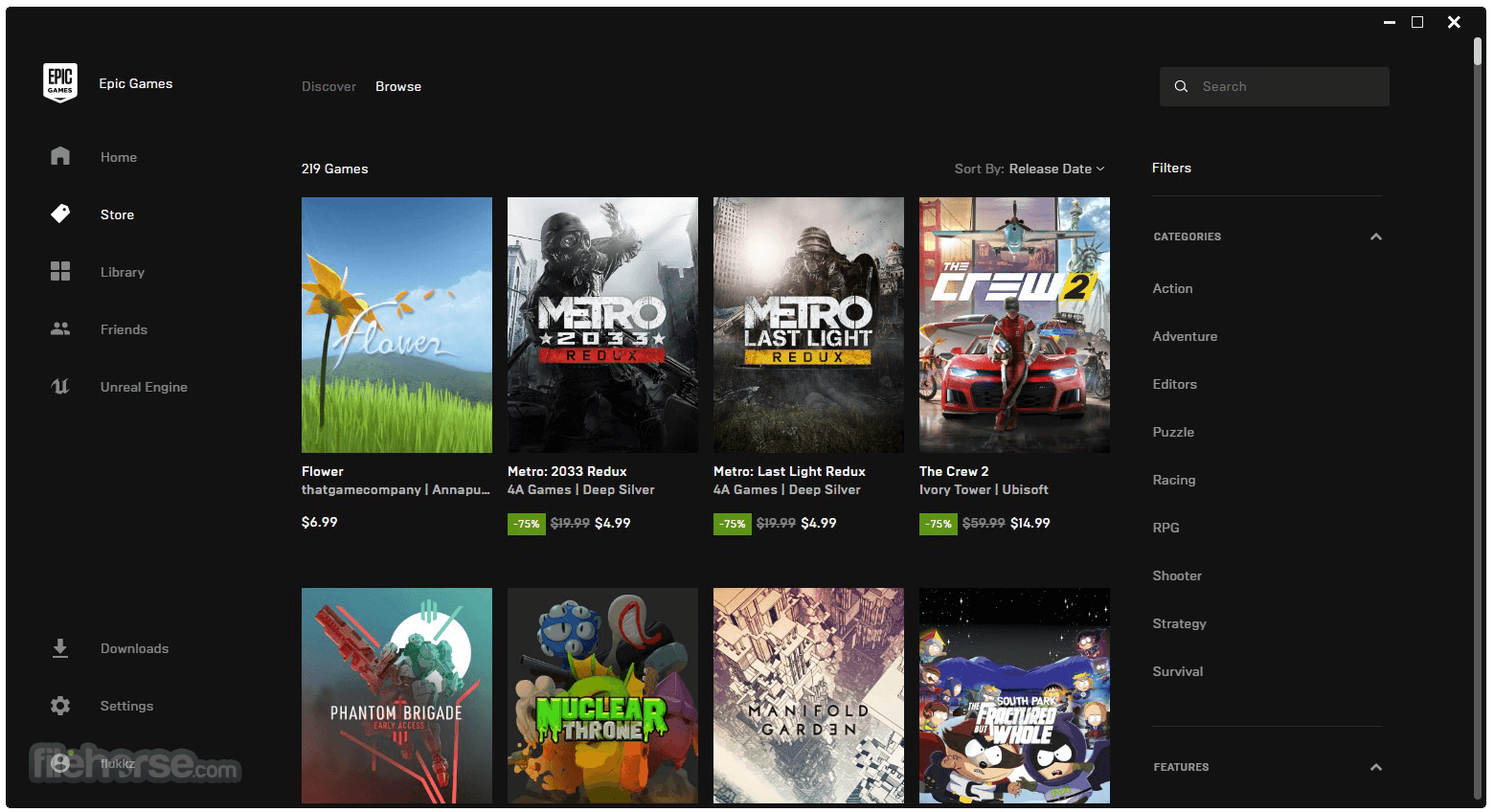Filter by Puzzle category
Viewport: 1494px width, 812px height.
click(x=1173, y=432)
